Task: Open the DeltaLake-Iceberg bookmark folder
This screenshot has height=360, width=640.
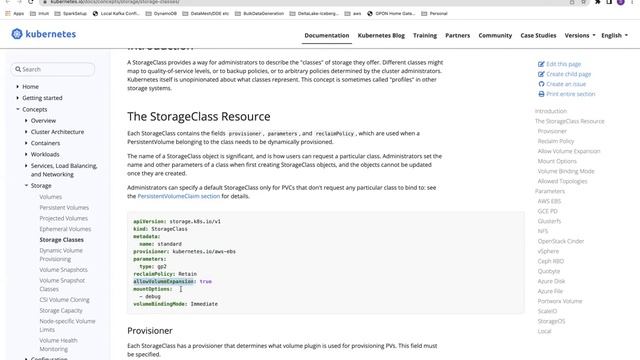Action: (x=314, y=13)
